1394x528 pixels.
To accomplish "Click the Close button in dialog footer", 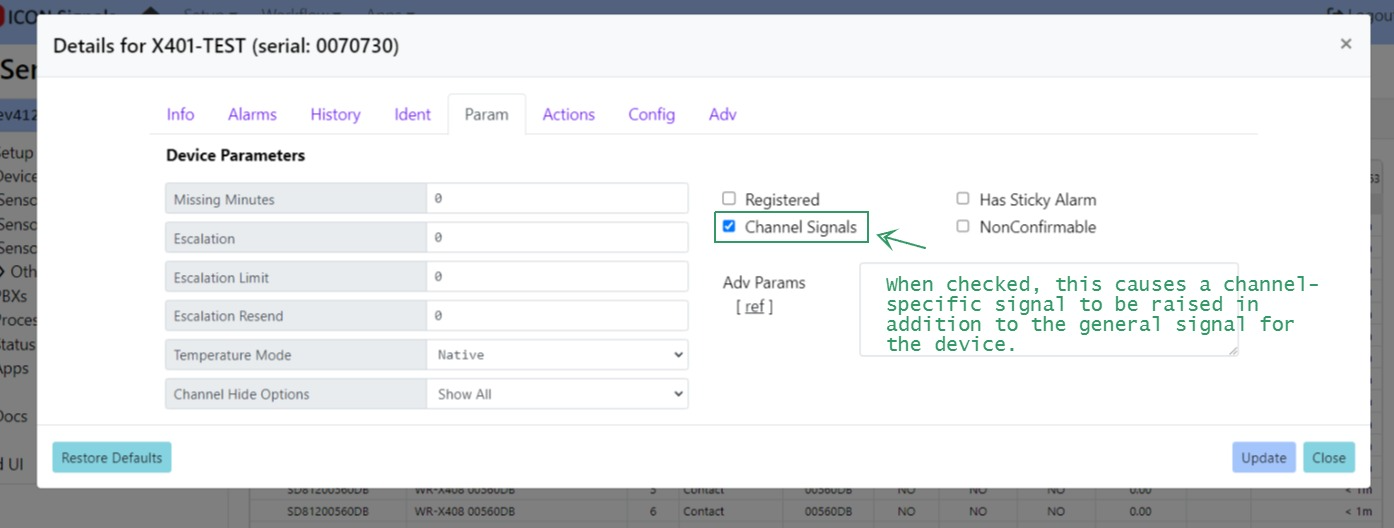I will coord(1328,458).
